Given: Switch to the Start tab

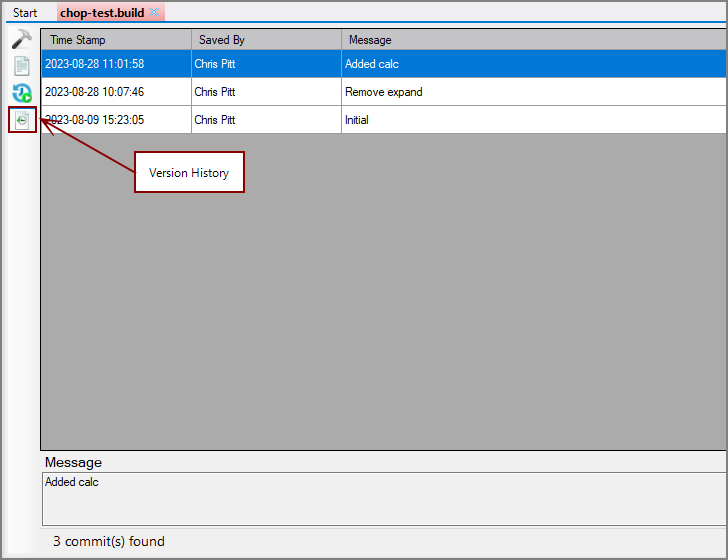Looking at the screenshot, I should [25, 13].
